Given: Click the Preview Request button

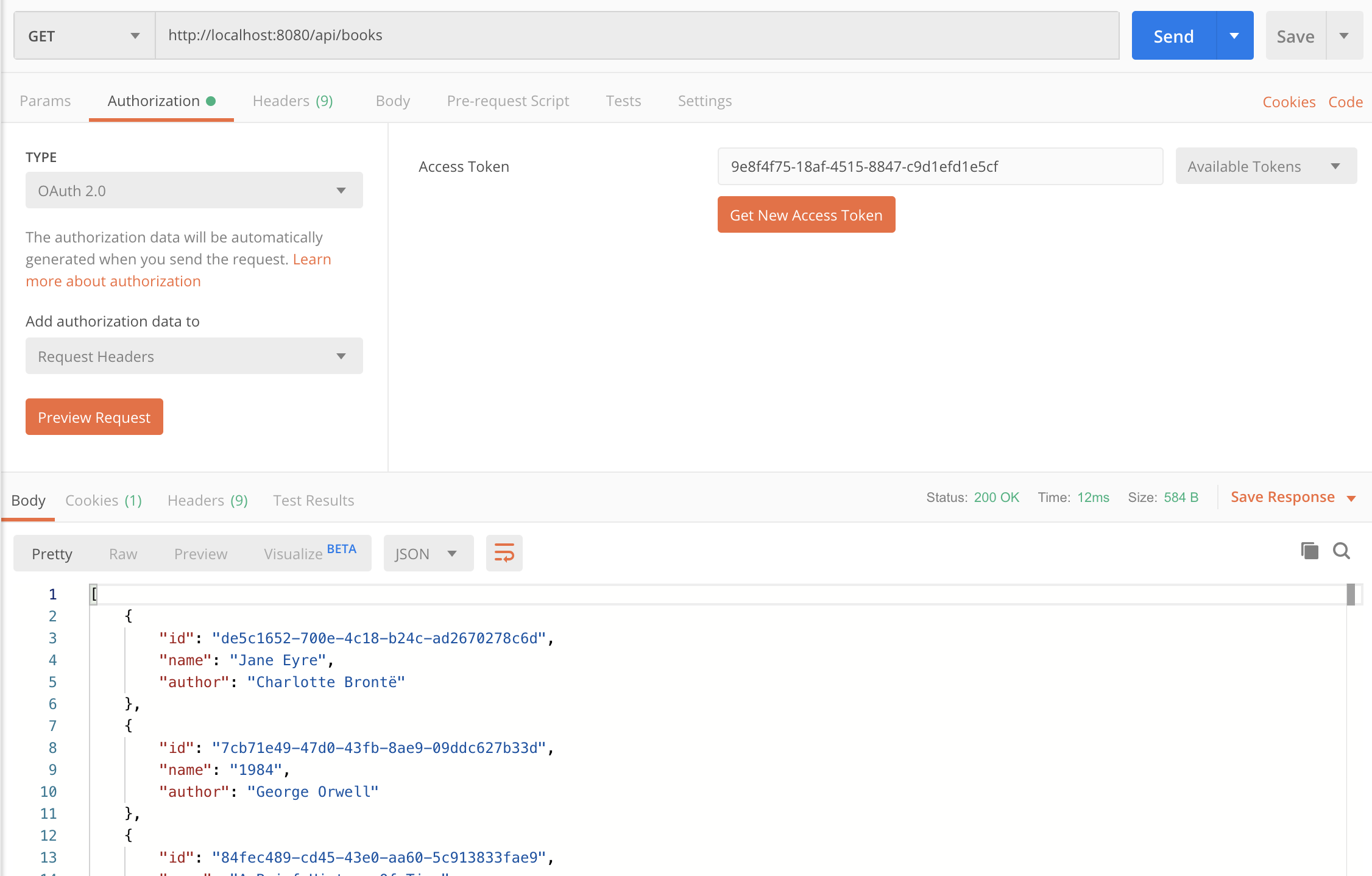Looking at the screenshot, I should (x=94, y=417).
